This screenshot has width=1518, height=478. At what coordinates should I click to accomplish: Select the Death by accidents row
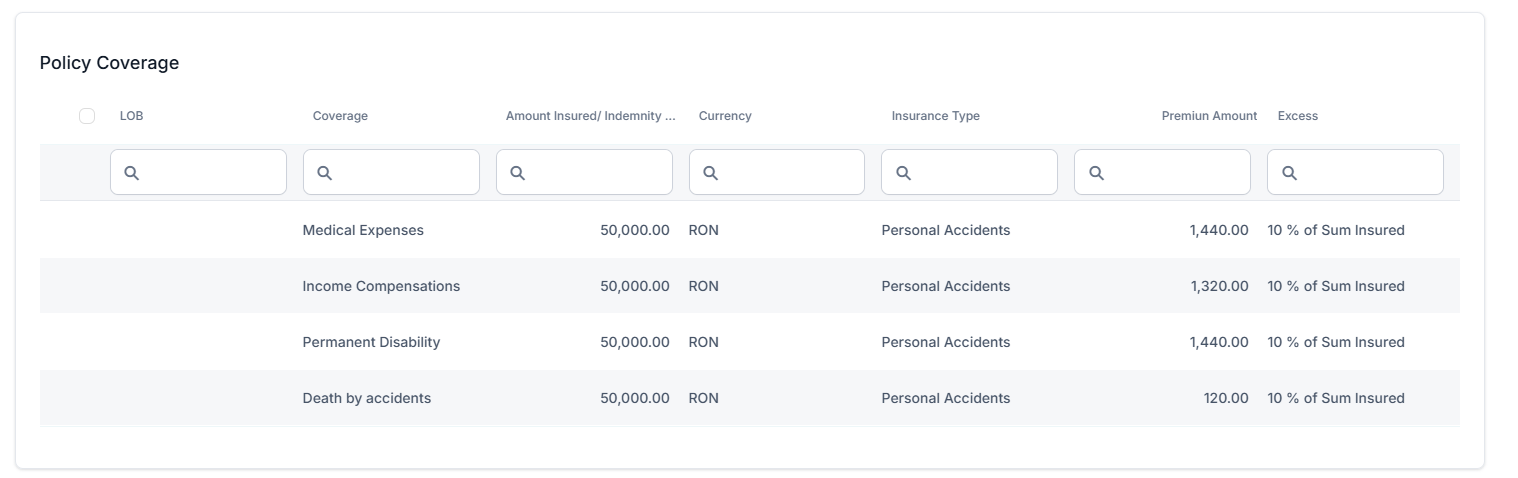tap(366, 398)
